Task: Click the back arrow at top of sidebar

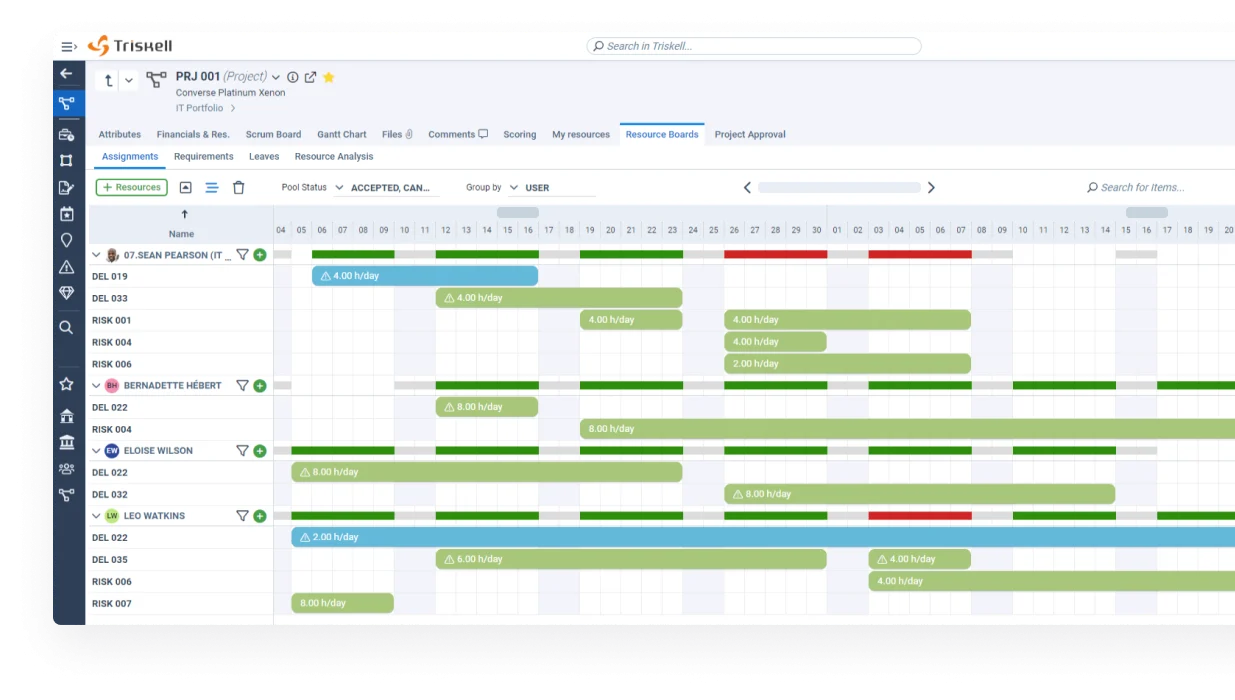Action: pyautogui.click(x=66, y=73)
